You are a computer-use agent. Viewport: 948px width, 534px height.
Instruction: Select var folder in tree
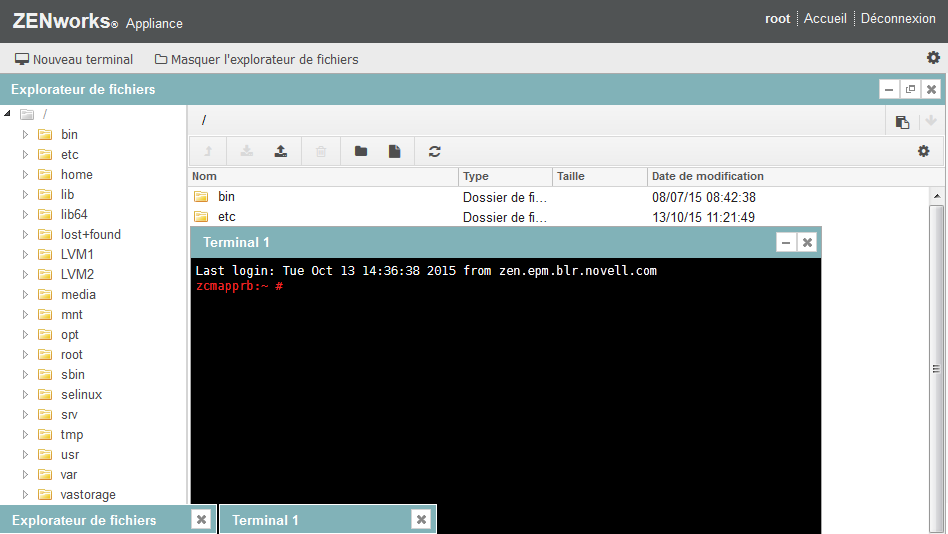pos(69,474)
